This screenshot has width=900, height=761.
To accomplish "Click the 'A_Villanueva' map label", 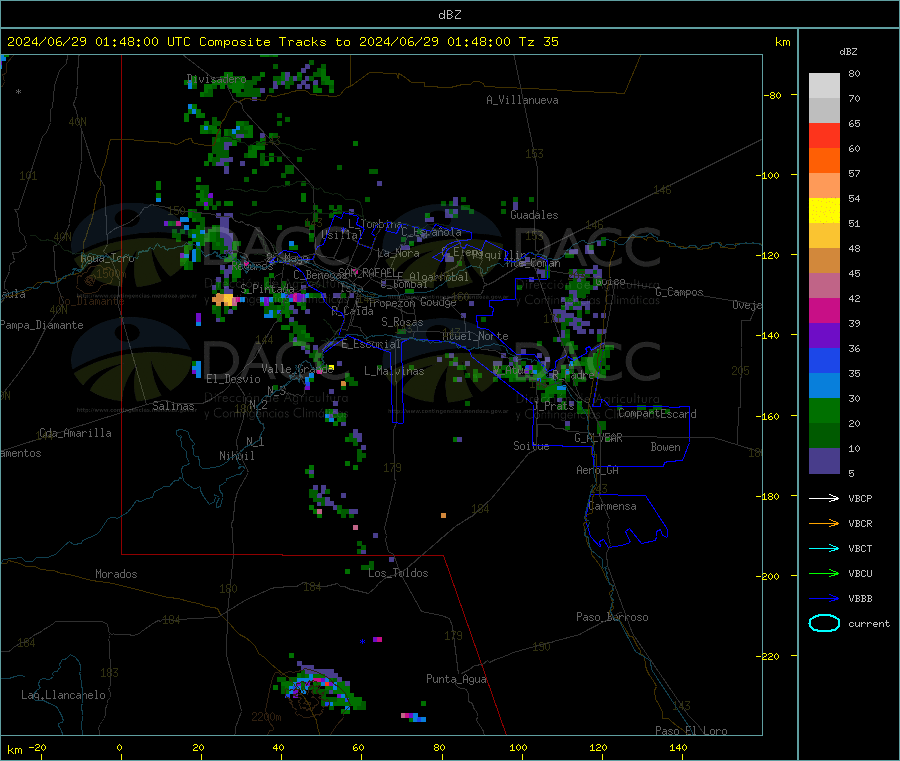I will [x=522, y=100].
